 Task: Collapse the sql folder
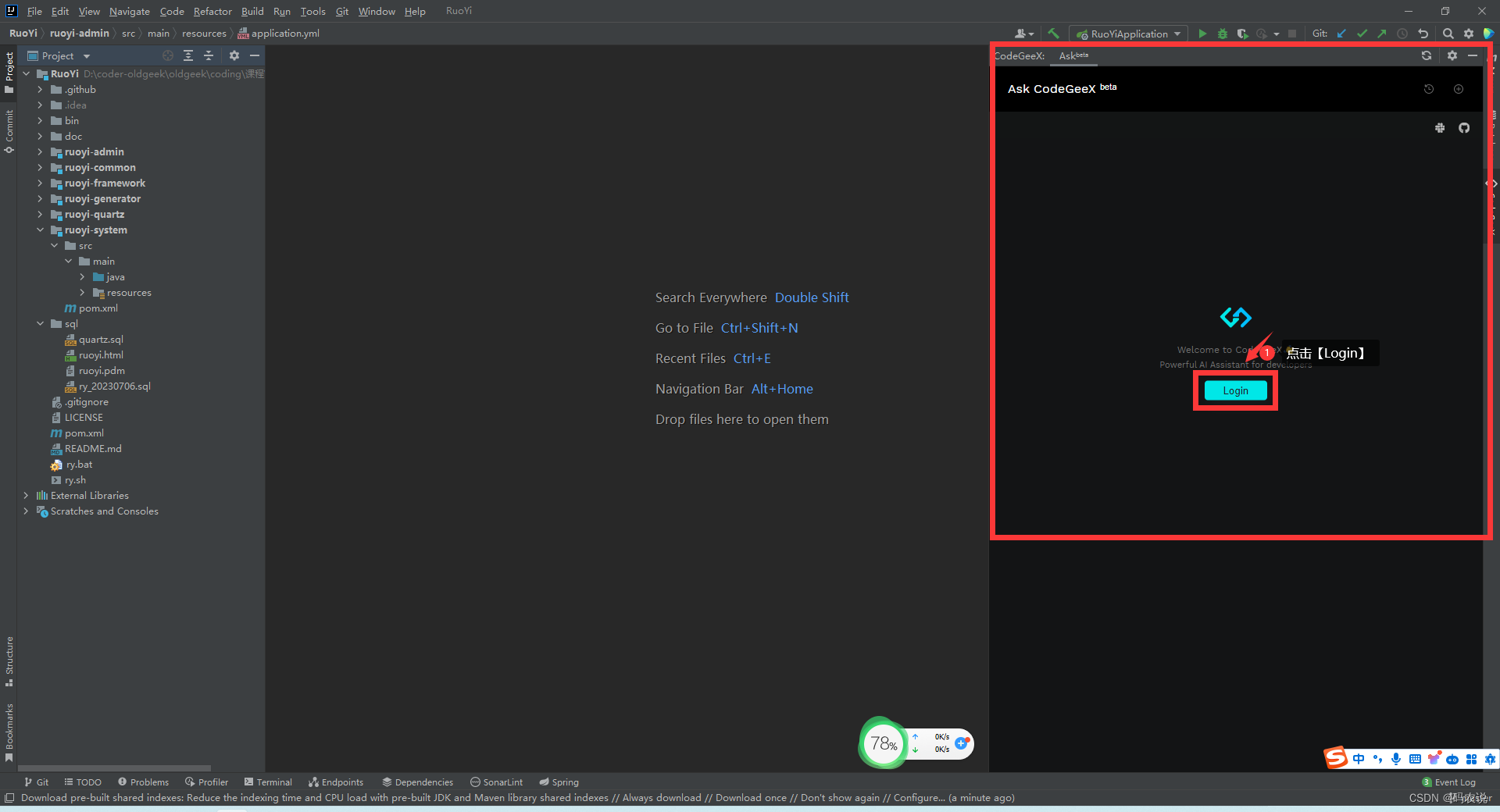[40, 323]
